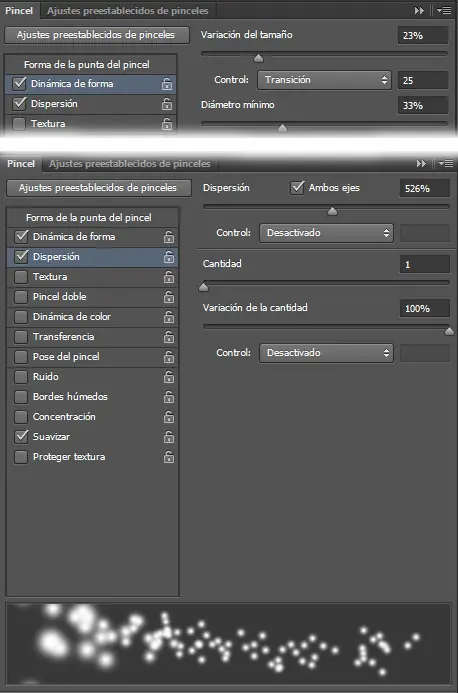Click the Variación de la cantidad 100% field
This screenshot has width=458, height=693.
coord(424,308)
